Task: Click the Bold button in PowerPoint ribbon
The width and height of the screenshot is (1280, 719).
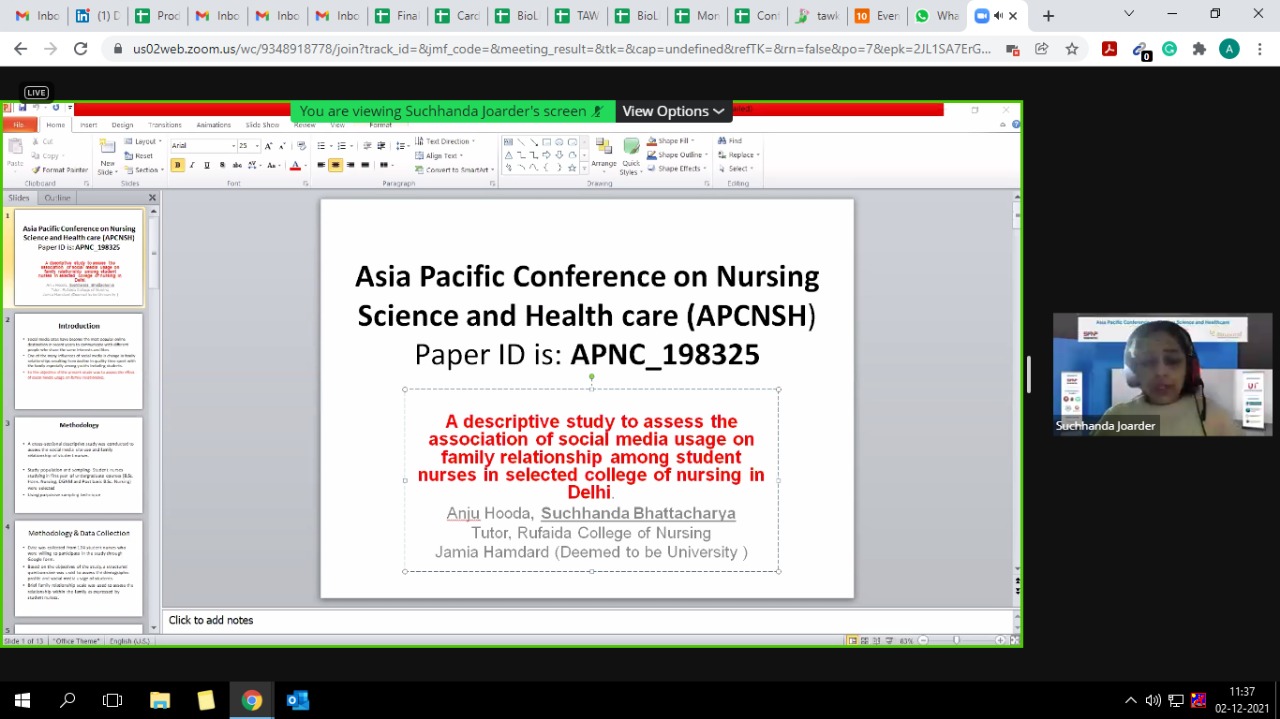Action: tap(177, 165)
